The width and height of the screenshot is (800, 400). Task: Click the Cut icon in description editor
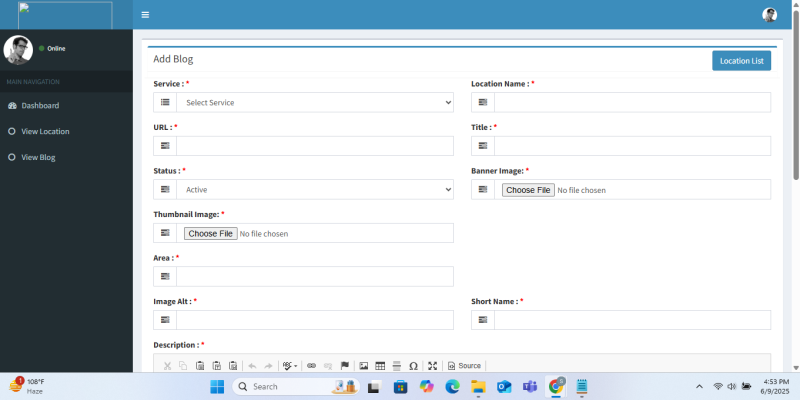pos(167,366)
